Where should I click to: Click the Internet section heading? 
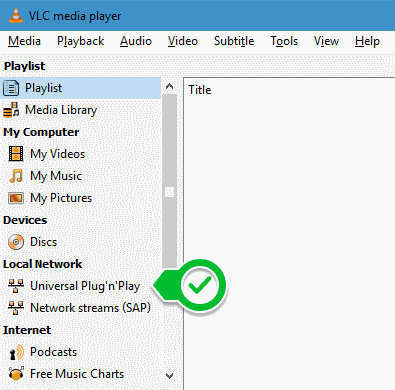tap(27, 330)
